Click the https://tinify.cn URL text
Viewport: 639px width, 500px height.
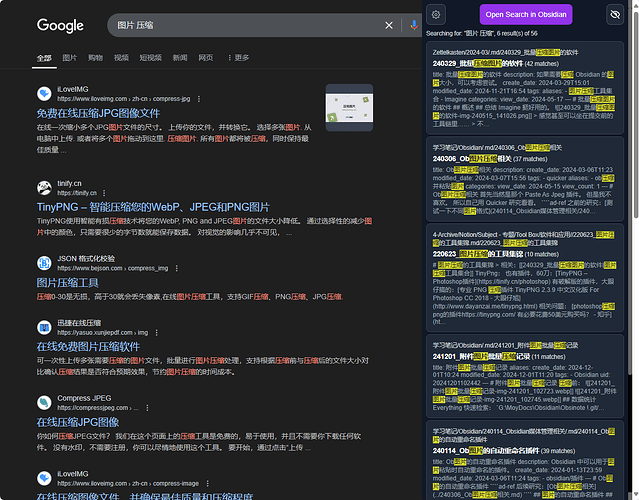(77, 193)
